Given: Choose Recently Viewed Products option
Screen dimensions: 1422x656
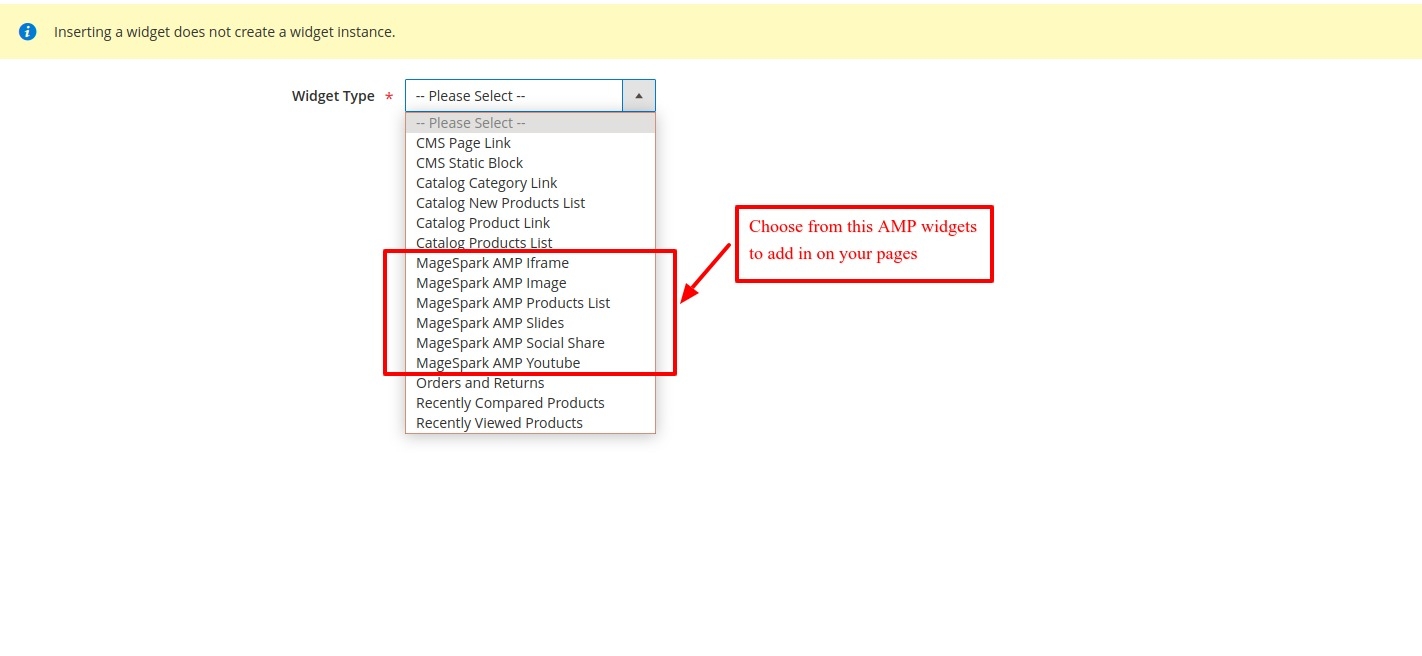Looking at the screenshot, I should (x=530, y=423).
